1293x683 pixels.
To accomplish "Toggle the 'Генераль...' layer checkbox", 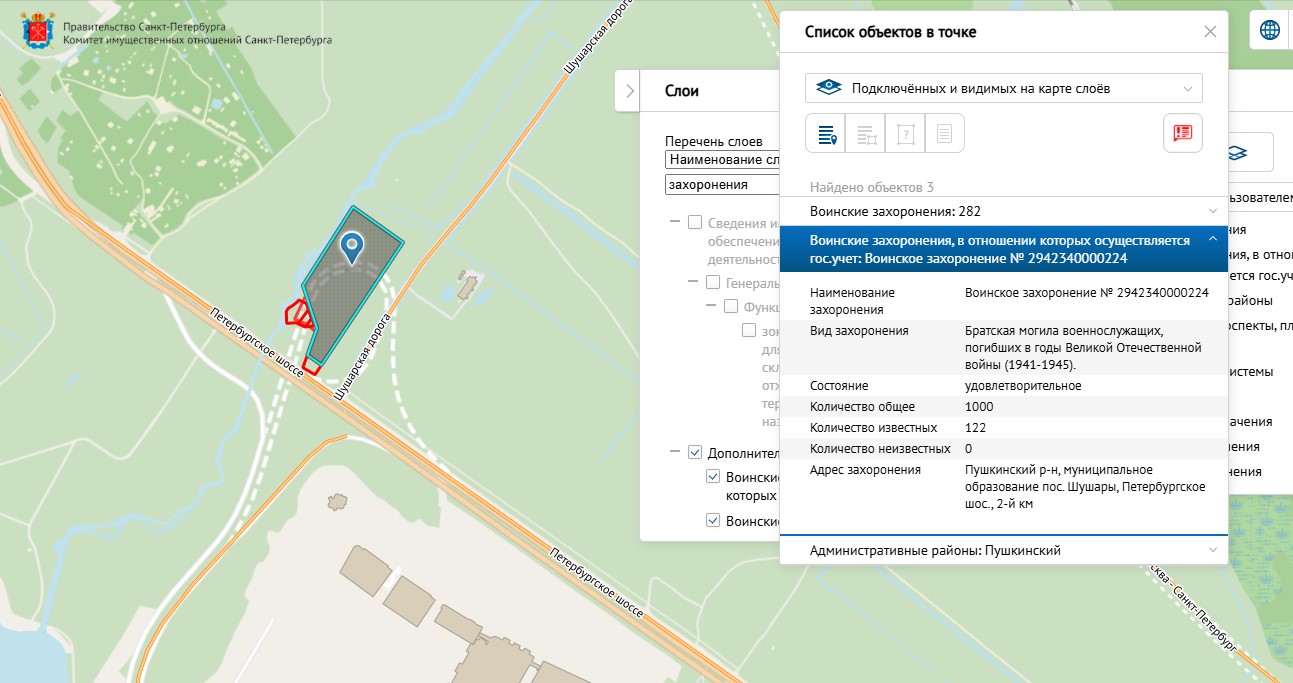I will pos(713,282).
